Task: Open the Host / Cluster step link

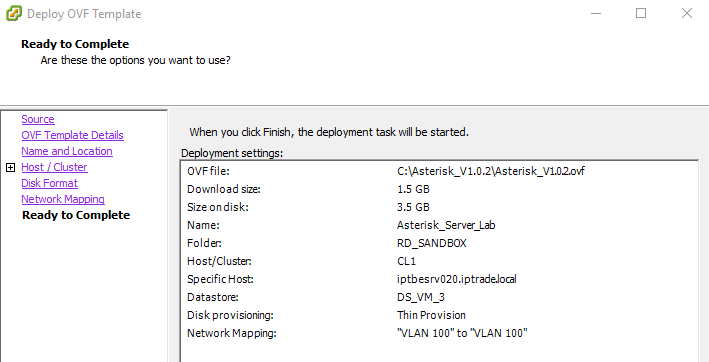Action: (54, 167)
